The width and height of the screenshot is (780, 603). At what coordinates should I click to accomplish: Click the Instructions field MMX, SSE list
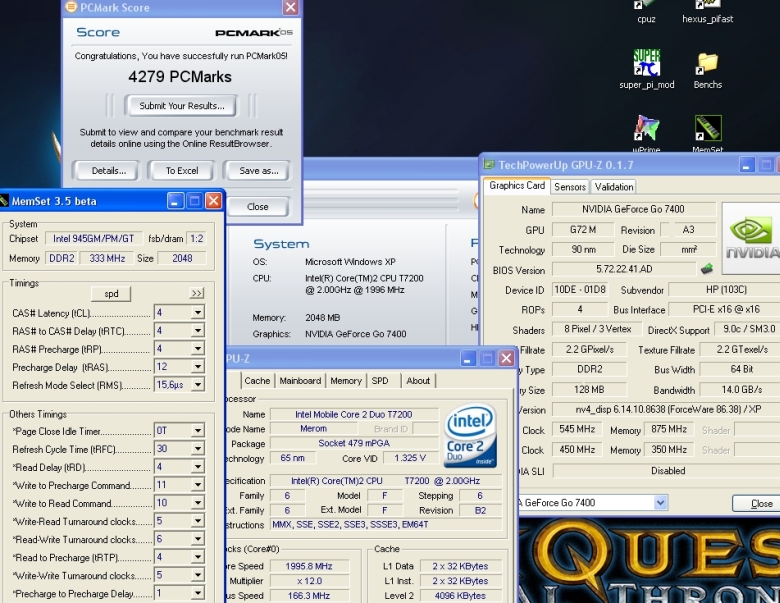tap(386, 524)
